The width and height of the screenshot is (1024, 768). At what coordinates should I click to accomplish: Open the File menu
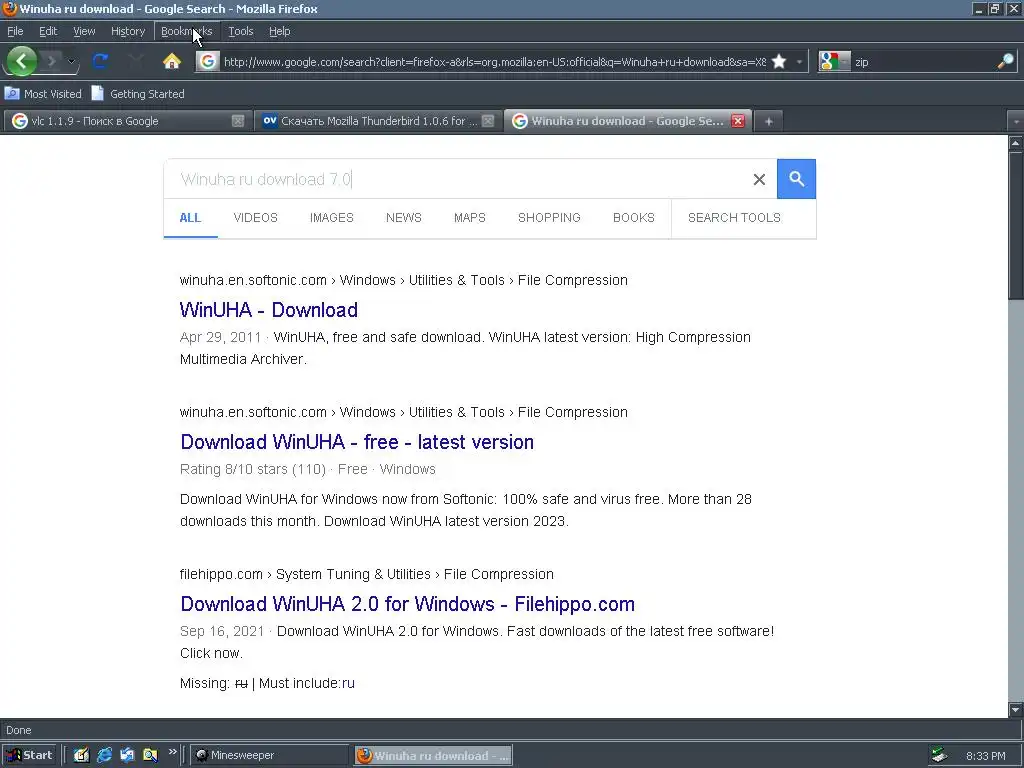[x=15, y=31]
